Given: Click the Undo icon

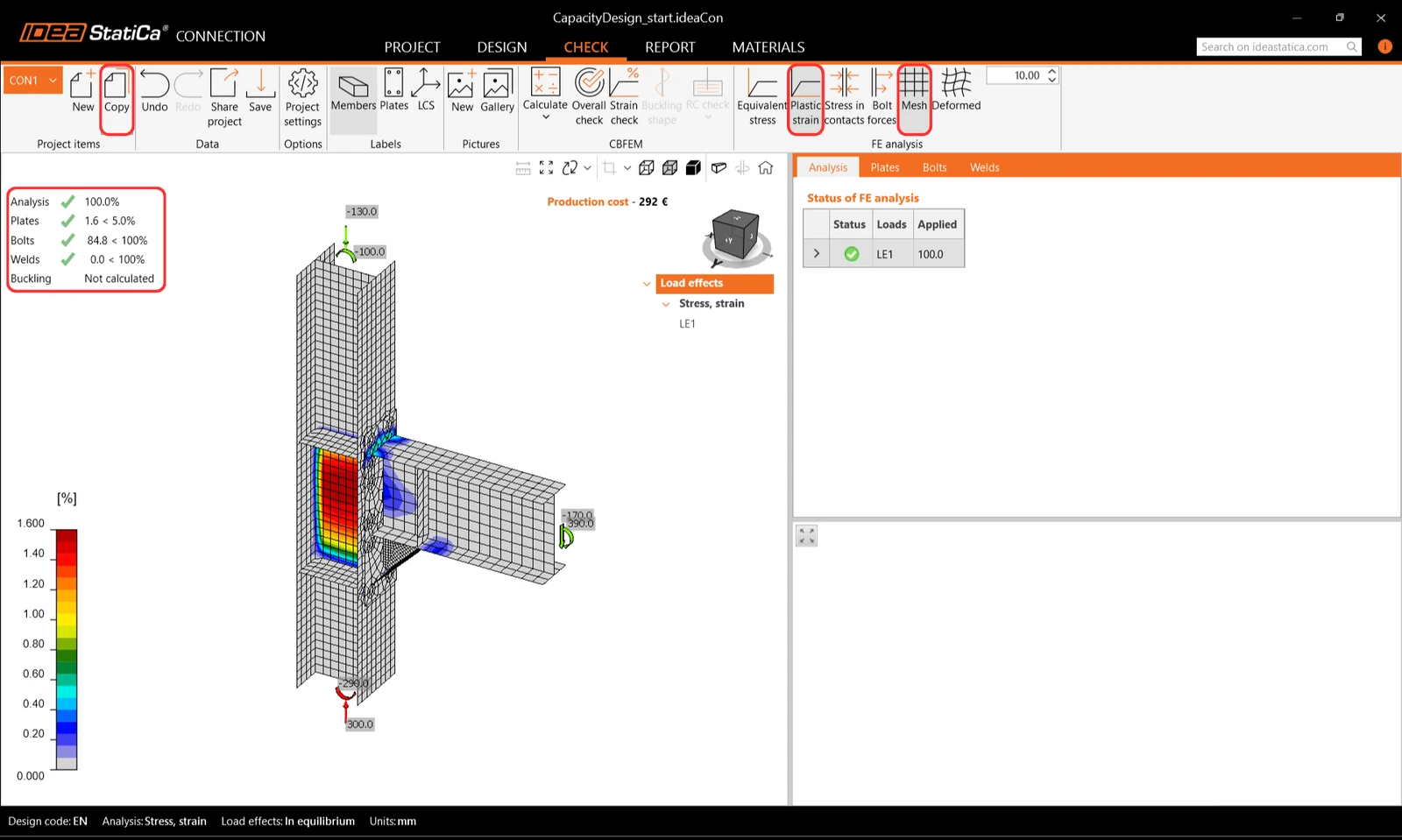Looking at the screenshot, I should [154, 91].
